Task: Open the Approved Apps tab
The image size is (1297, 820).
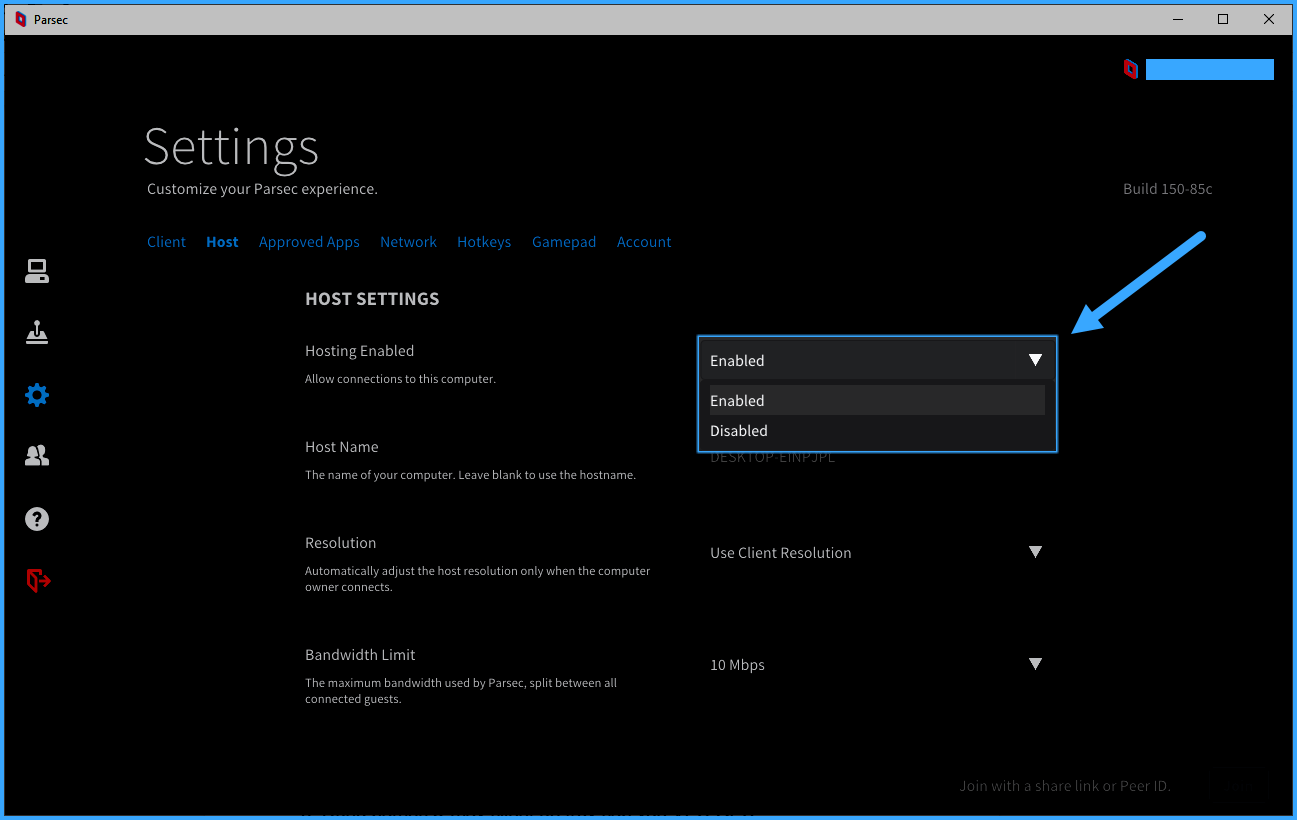Action: [x=309, y=242]
